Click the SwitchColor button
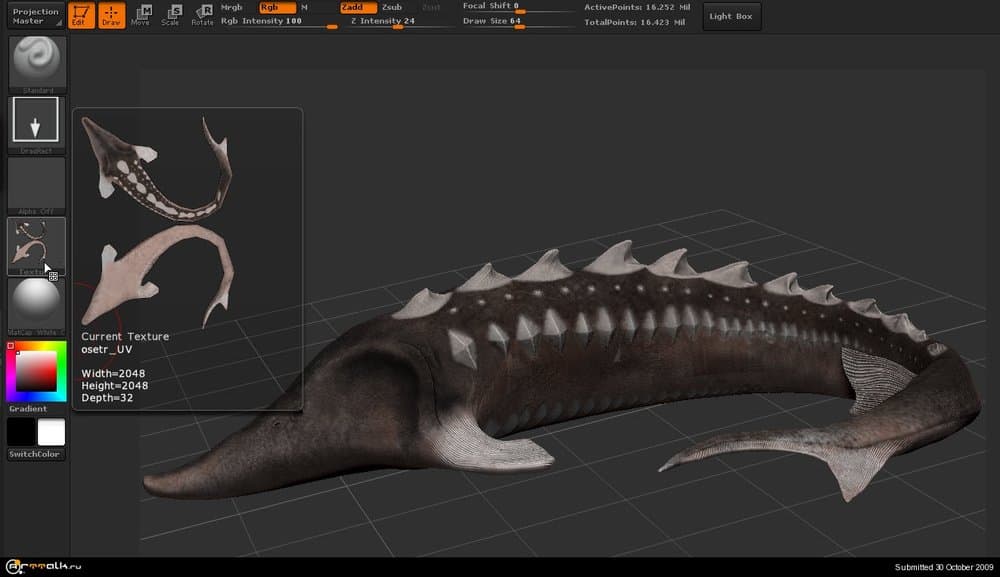The image size is (1000, 577). (34, 454)
